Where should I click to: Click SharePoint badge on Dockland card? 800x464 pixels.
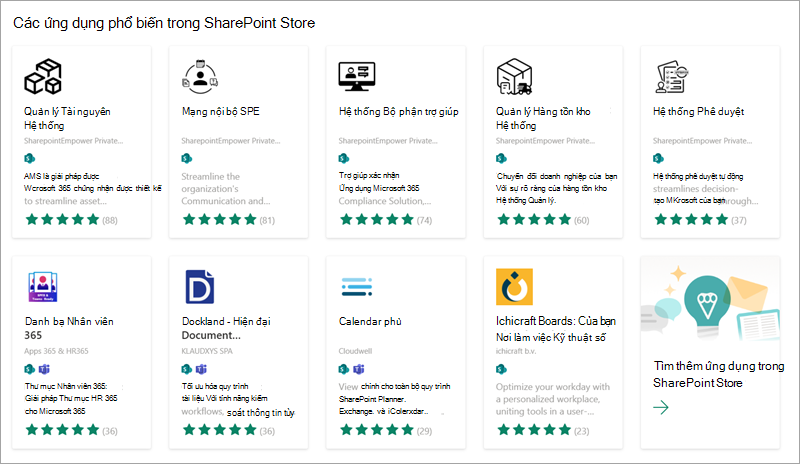tap(187, 369)
